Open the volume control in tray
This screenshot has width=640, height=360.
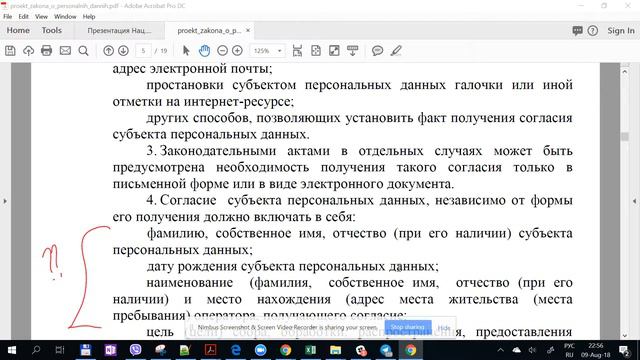coord(532,350)
